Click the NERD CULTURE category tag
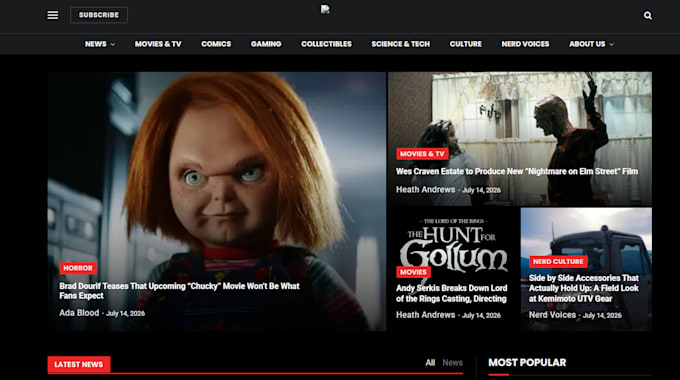 click(558, 262)
